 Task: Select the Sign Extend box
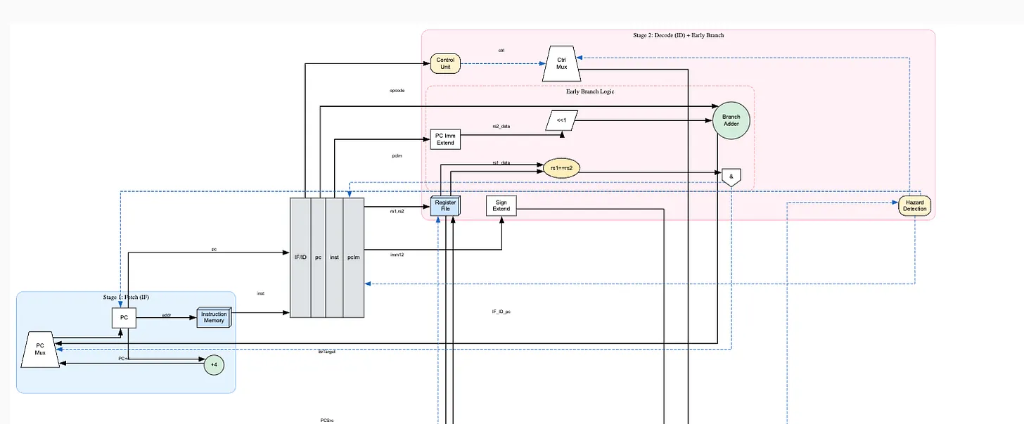pyautogui.click(x=502, y=206)
